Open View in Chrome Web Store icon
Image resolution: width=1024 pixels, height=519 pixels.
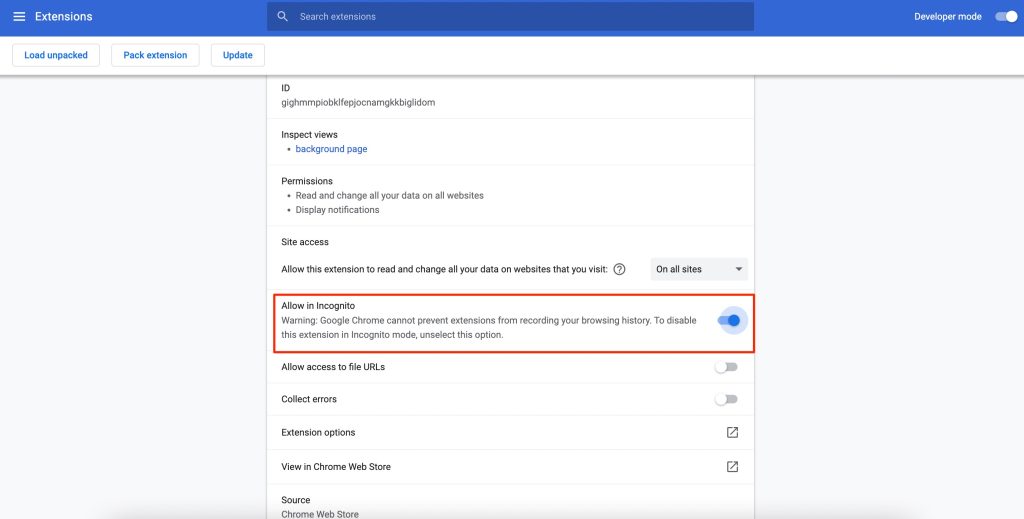point(732,466)
